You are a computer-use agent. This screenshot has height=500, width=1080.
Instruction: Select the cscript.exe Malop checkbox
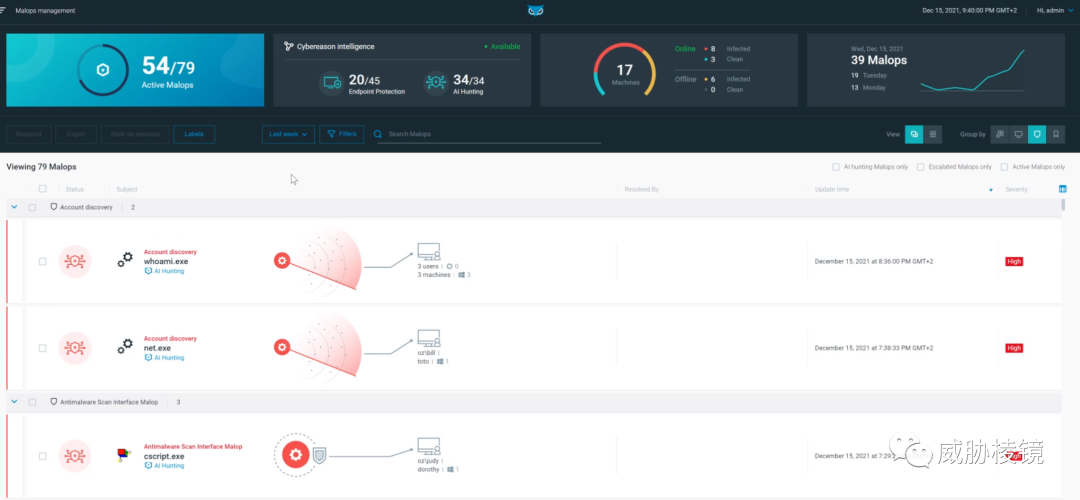pyautogui.click(x=43, y=456)
